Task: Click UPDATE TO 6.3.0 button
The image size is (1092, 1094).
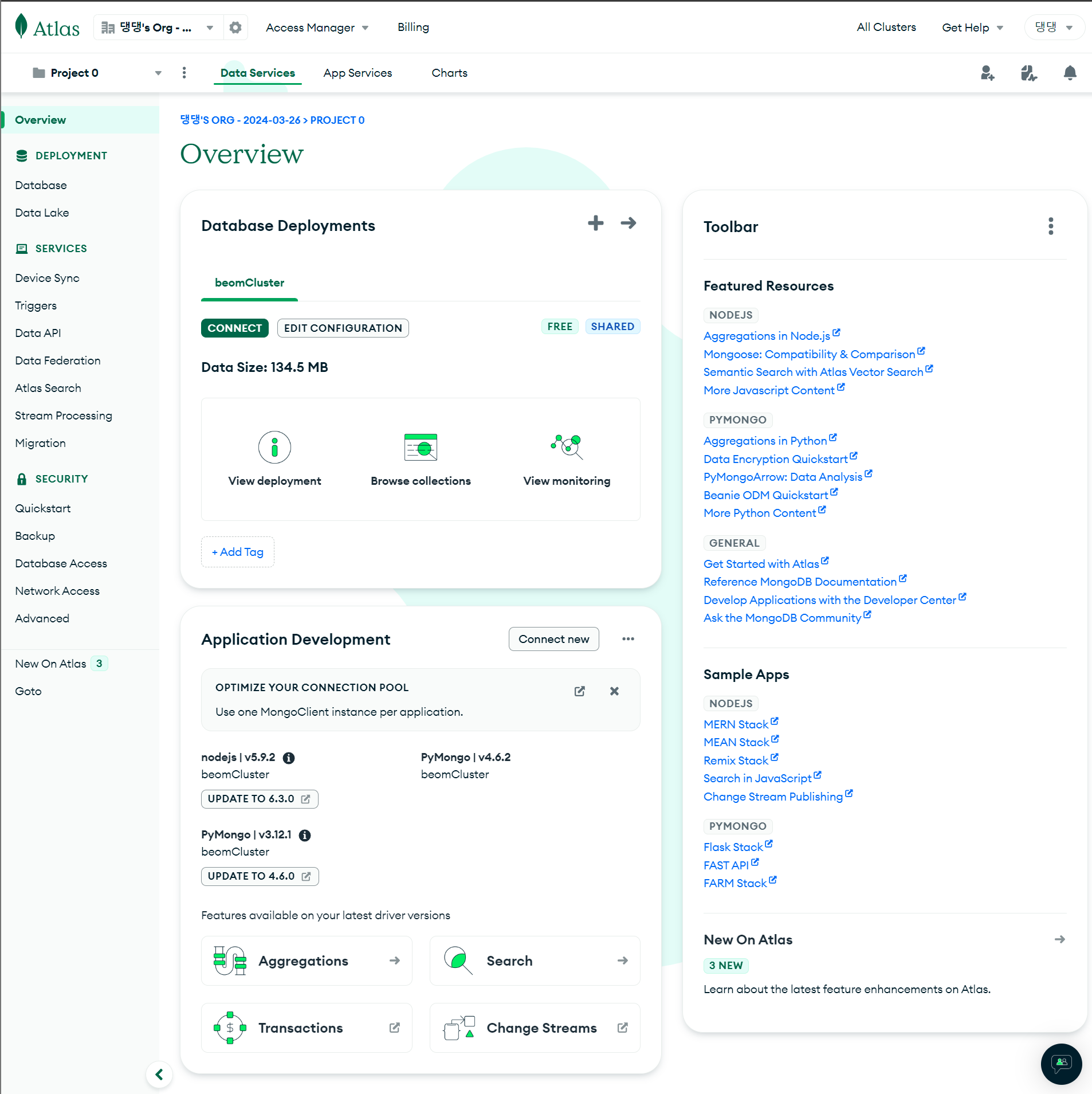Action: pyautogui.click(x=259, y=799)
